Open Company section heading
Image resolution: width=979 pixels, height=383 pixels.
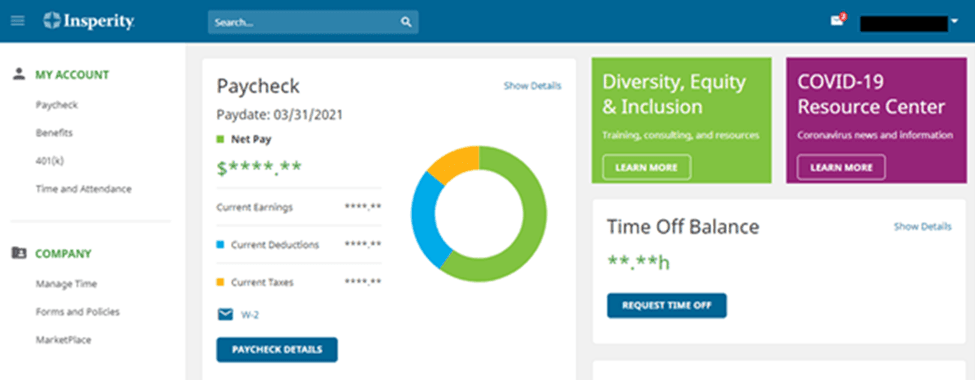63,254
